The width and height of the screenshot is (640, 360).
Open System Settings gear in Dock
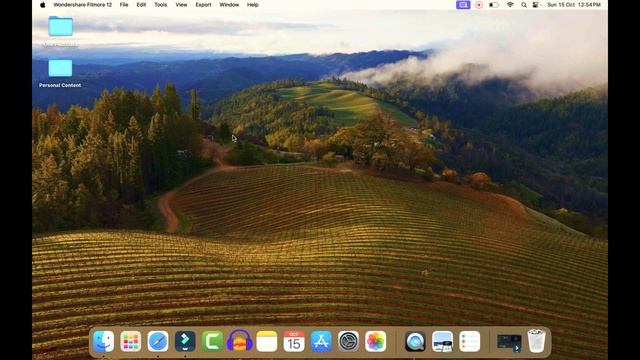(x=348, y=341)
